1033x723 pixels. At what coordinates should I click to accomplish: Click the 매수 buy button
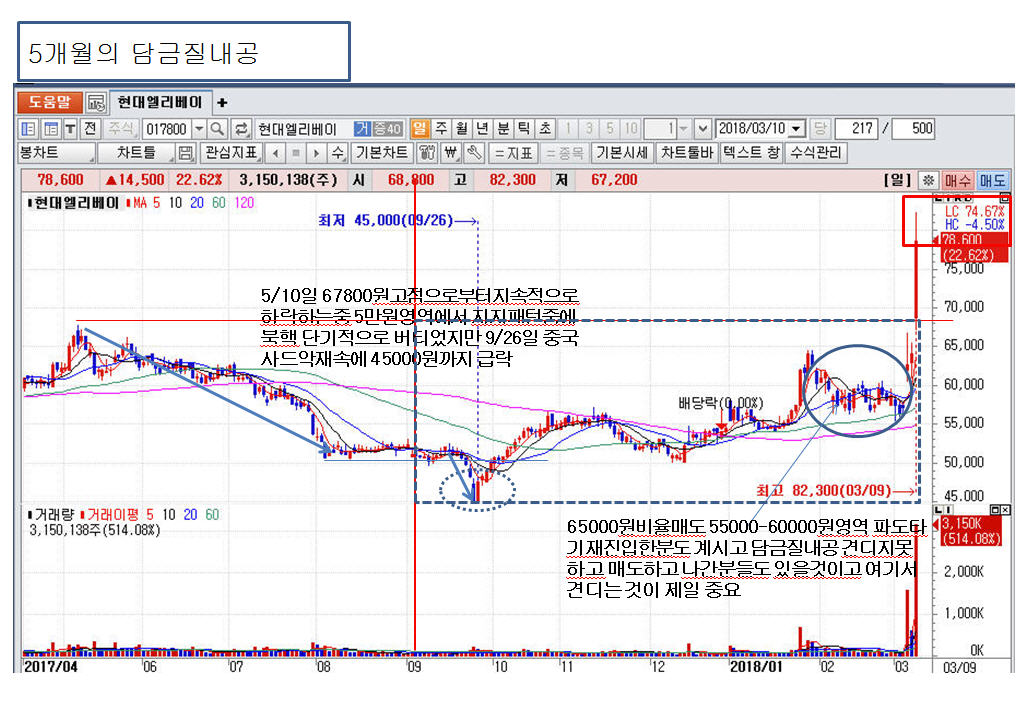tap(957, 180)
